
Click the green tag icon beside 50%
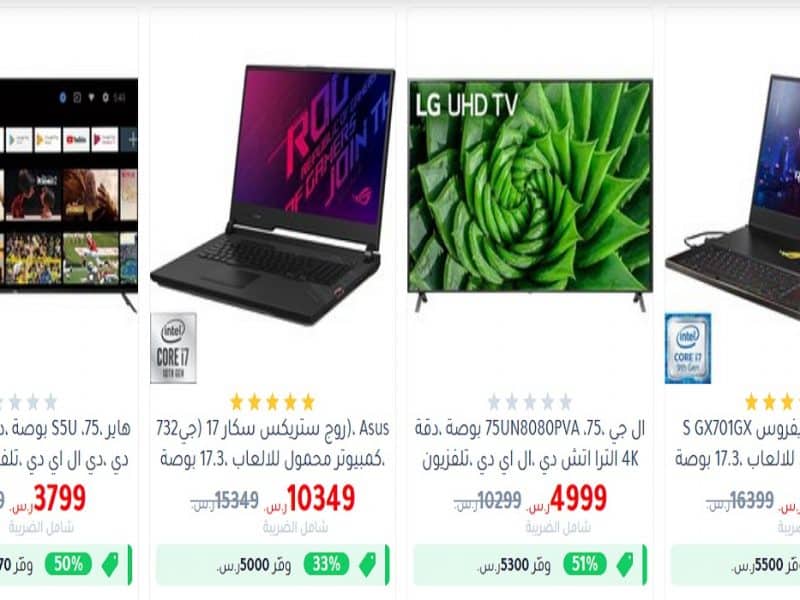110,564
